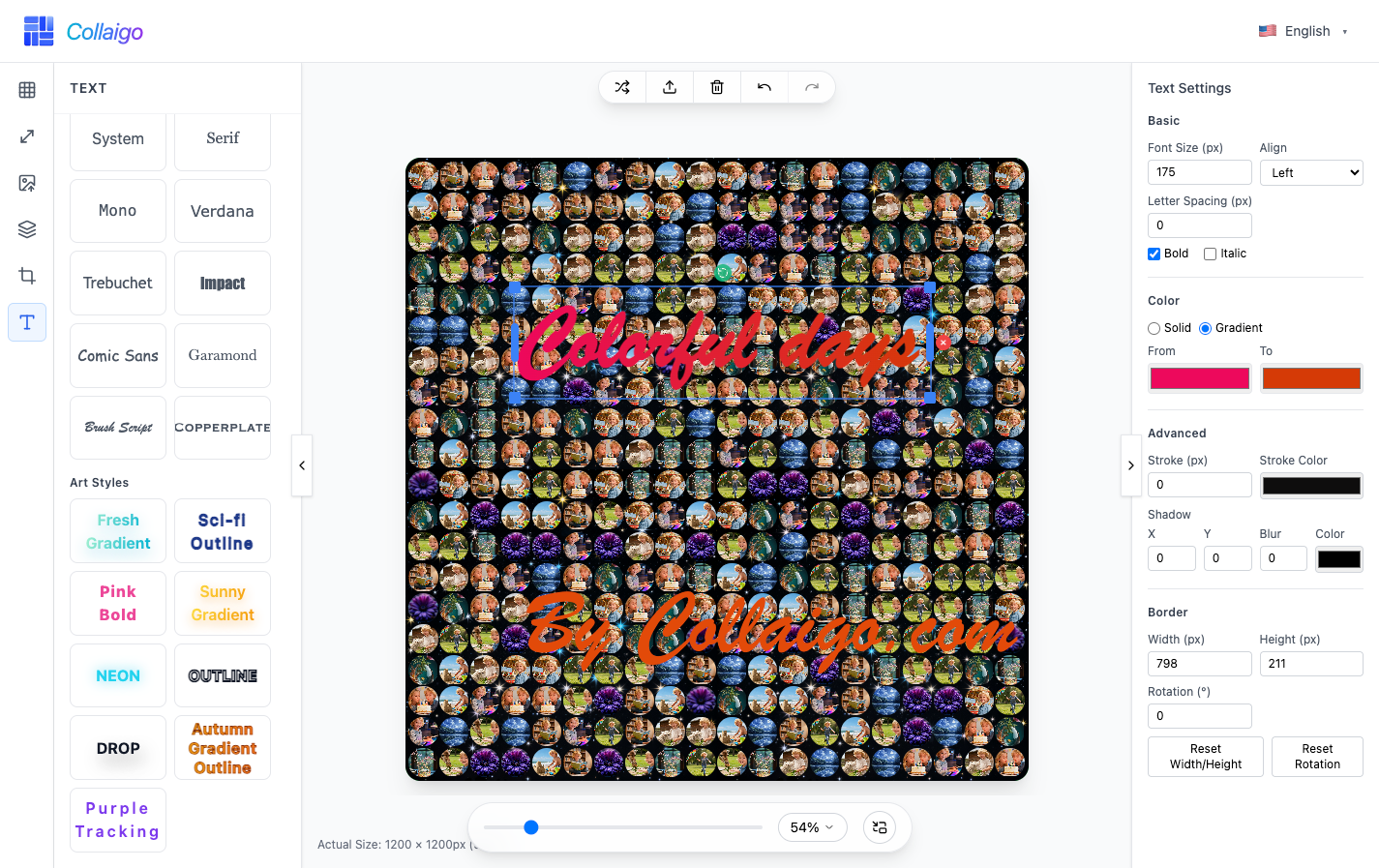Shuffle the collage photos
This screenshot has height=868, width=1379.
[622, 87]
